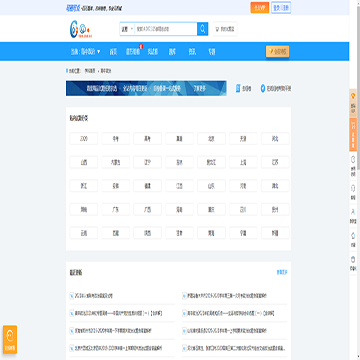Select 海南 region filter
The height and width of the screenshot is (360, 360).
(x=179, y=209)
